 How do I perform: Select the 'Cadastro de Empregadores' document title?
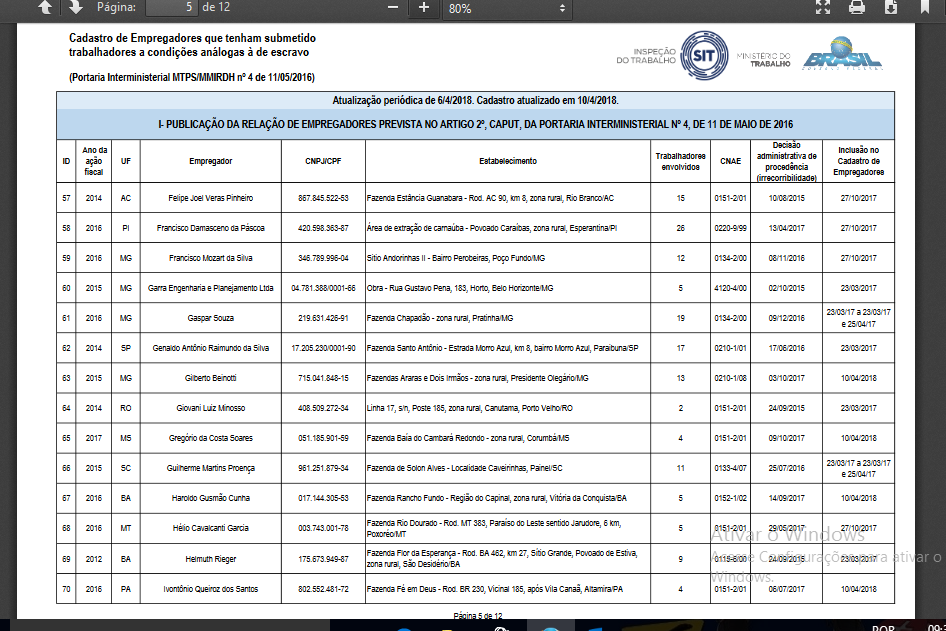(x=192, y=45)
